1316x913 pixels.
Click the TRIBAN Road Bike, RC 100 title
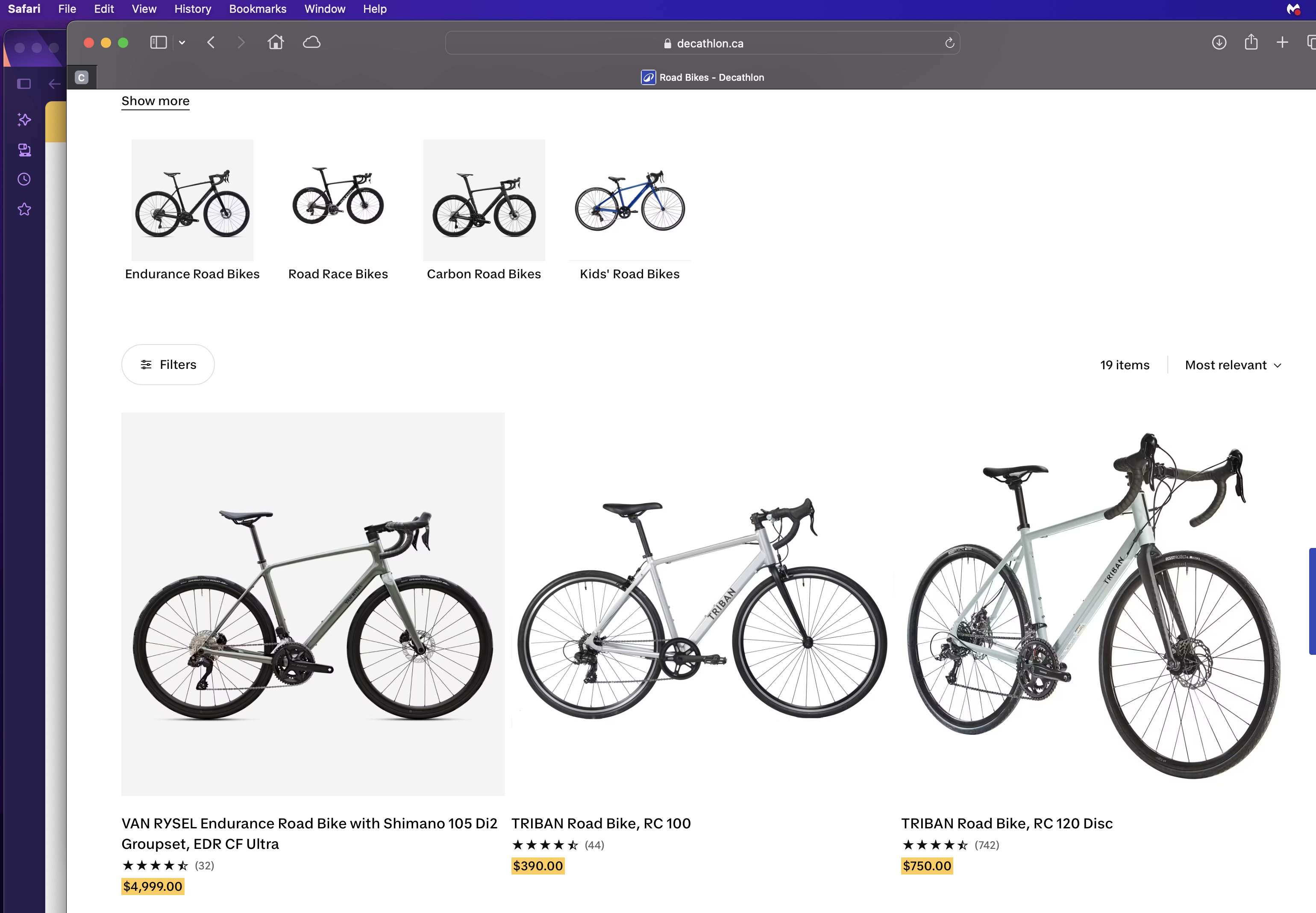point(601,823)
